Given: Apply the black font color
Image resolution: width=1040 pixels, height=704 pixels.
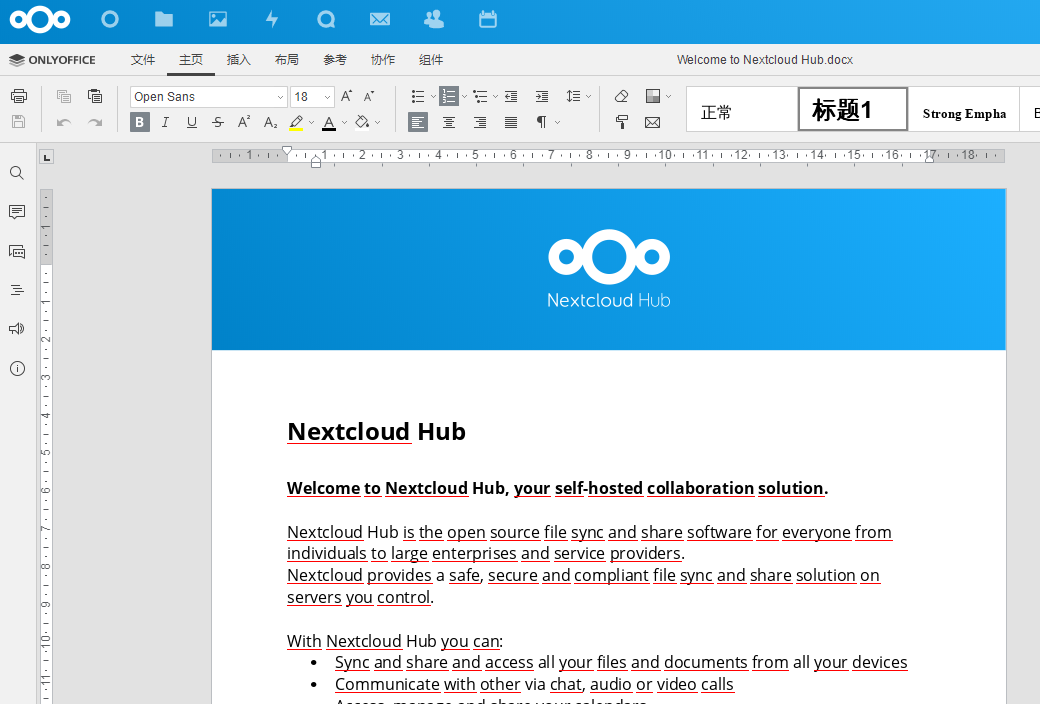Looking at the screenshot, I should pos(329,123).
